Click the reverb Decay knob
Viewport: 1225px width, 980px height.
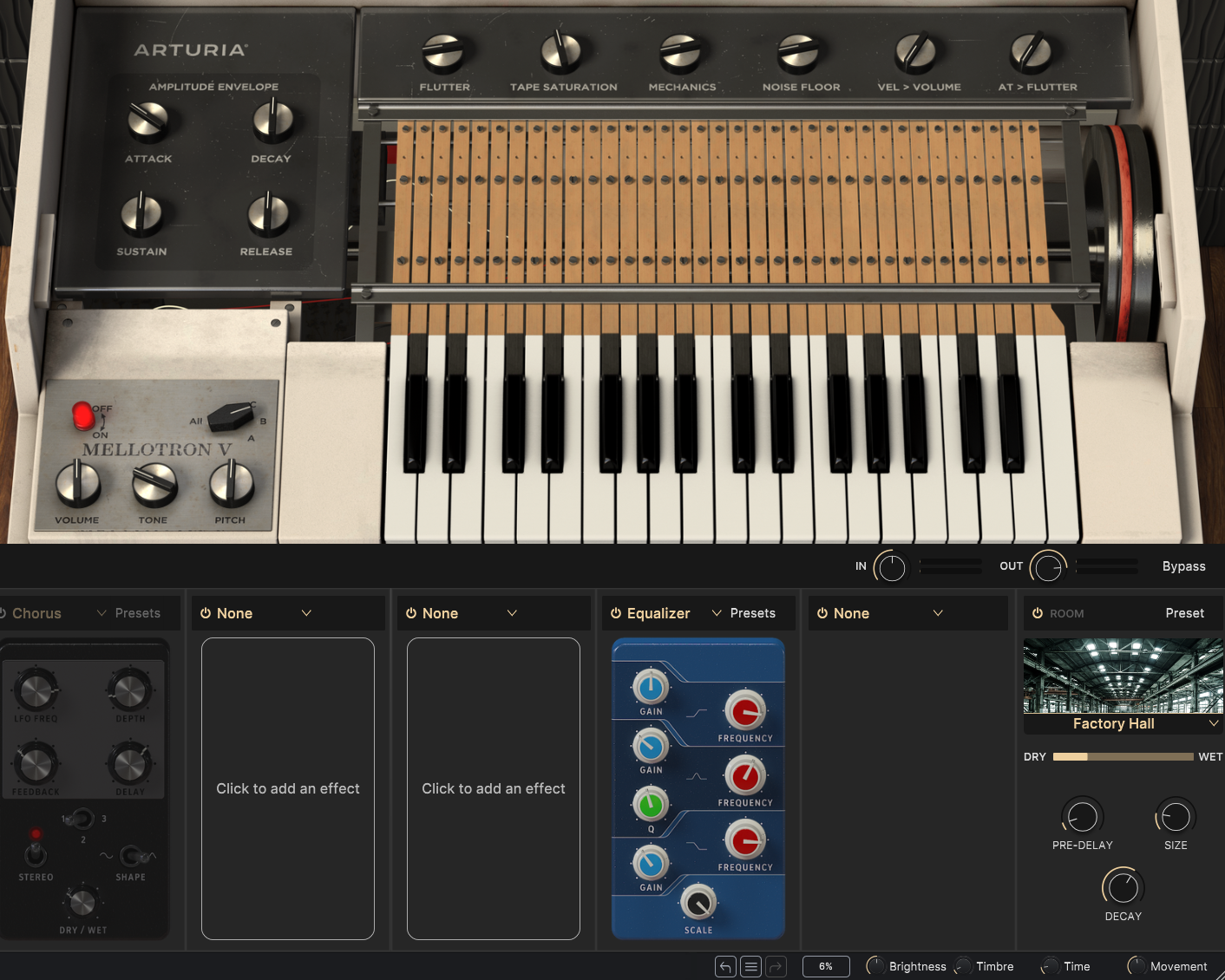(1123, 887)
